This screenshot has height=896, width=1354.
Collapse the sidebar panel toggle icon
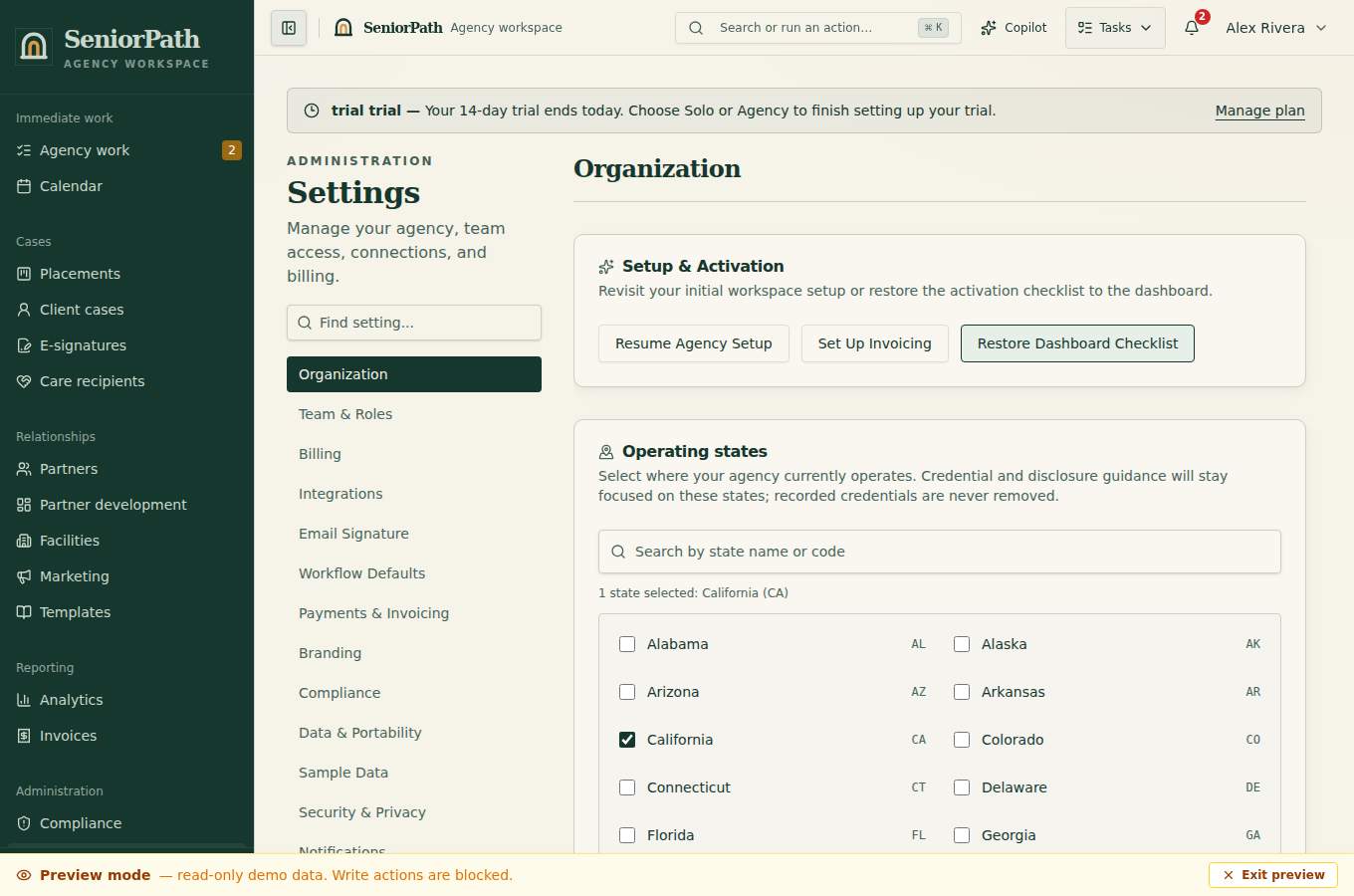click(289, 28)
